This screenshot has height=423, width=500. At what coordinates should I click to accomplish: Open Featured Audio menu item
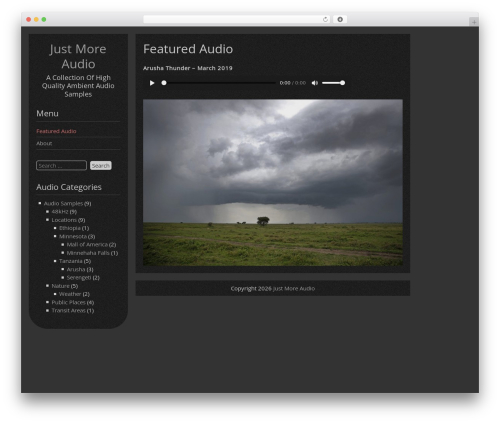[x=56, y=131]
